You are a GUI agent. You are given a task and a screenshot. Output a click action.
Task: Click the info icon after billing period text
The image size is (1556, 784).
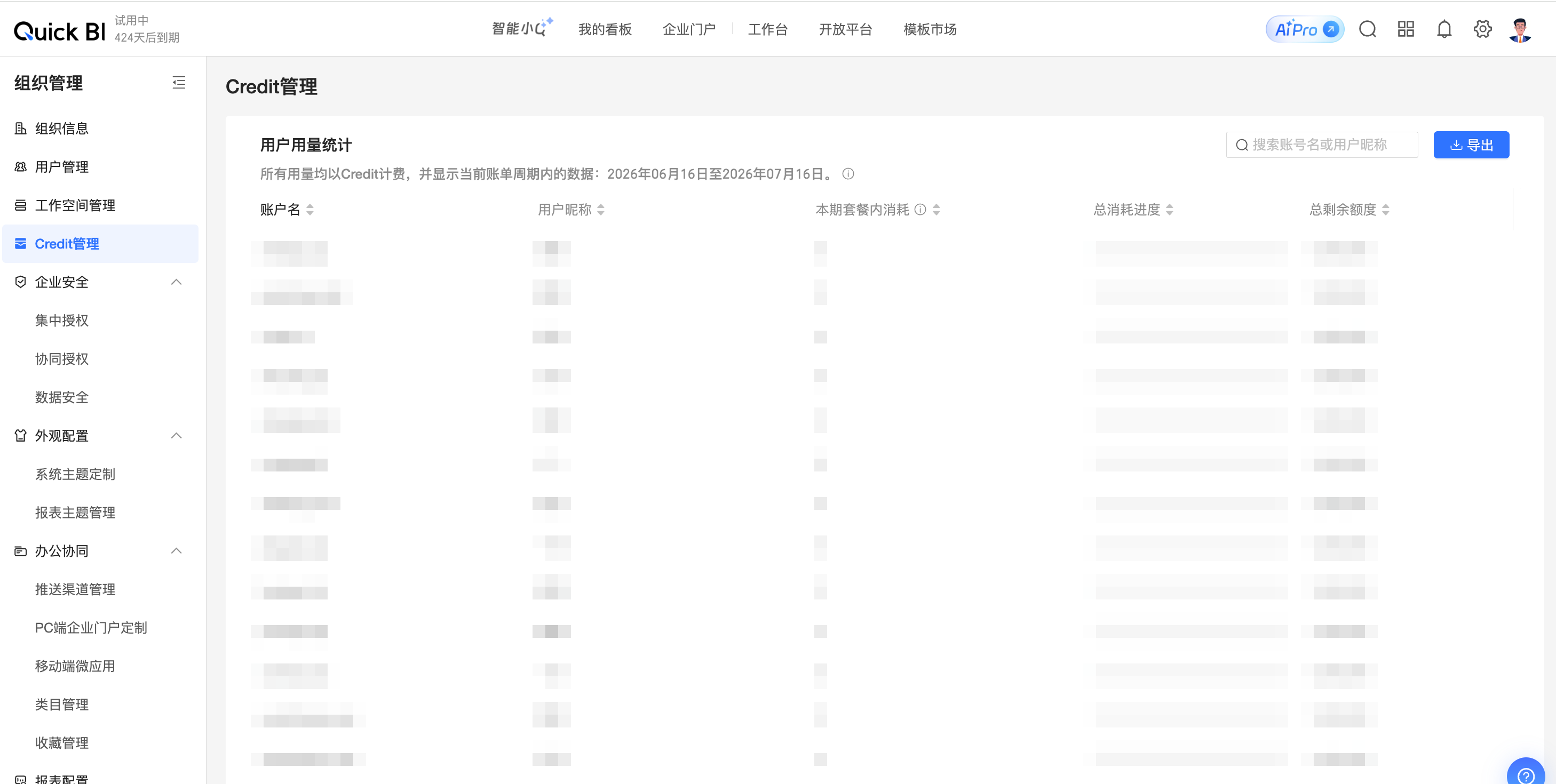(848, 174)
